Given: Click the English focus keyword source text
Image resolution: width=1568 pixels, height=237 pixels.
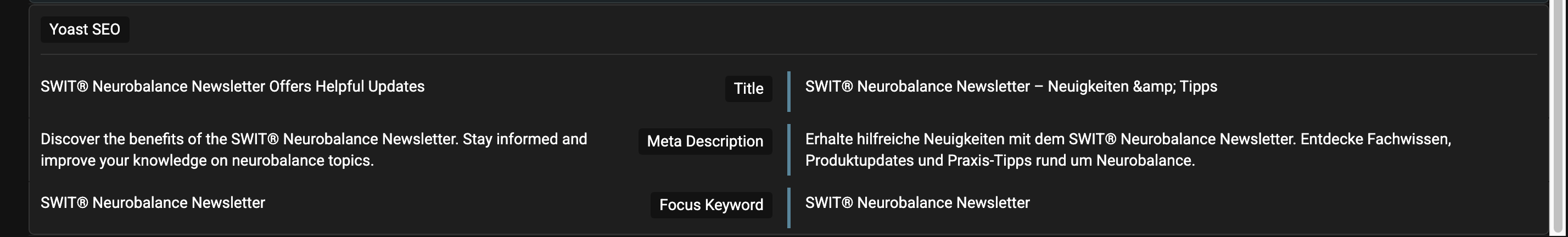Looking at the screenshot, I should click(153, 202).
